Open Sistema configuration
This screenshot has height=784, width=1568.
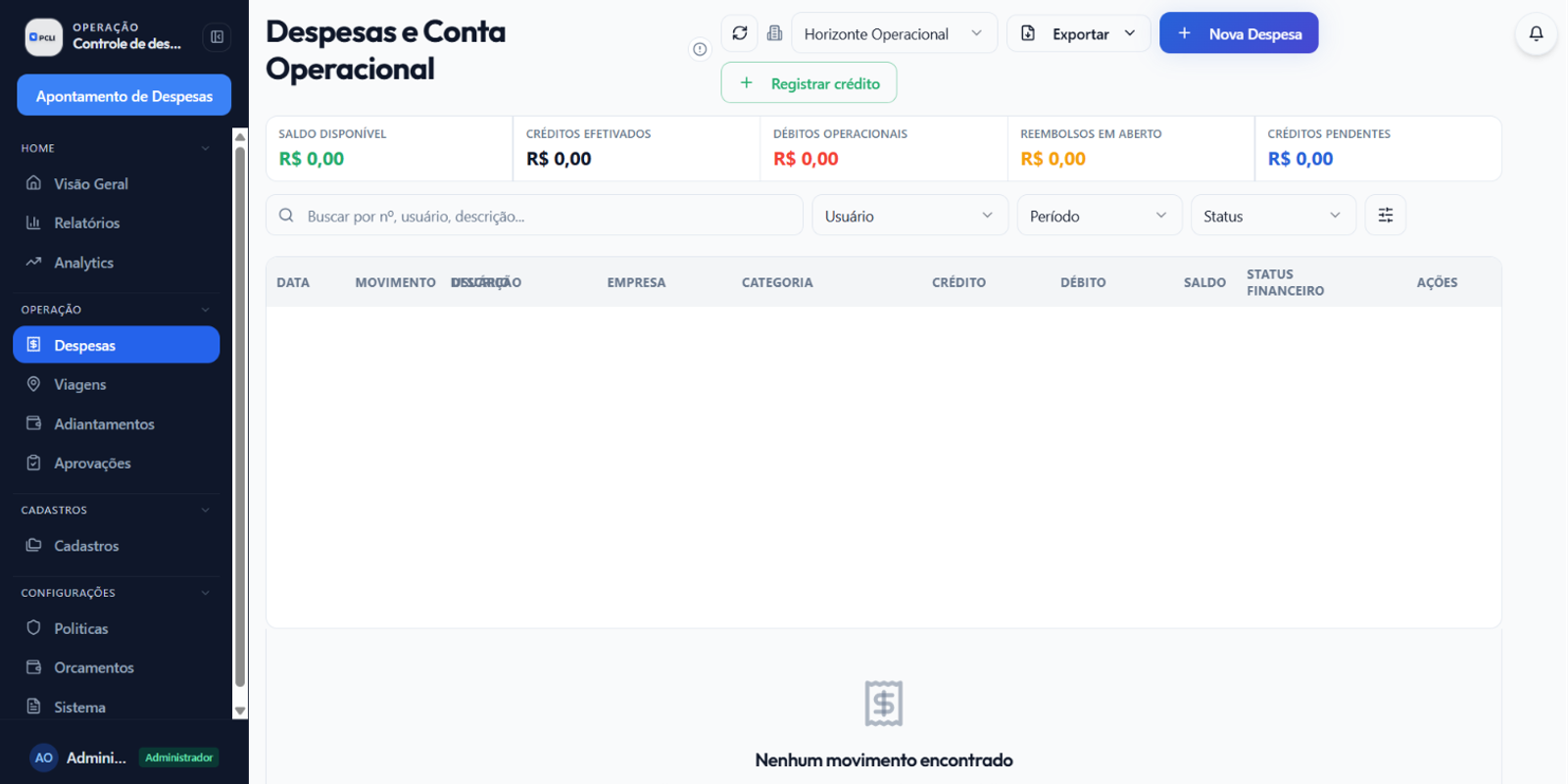[x=116, y=707]
